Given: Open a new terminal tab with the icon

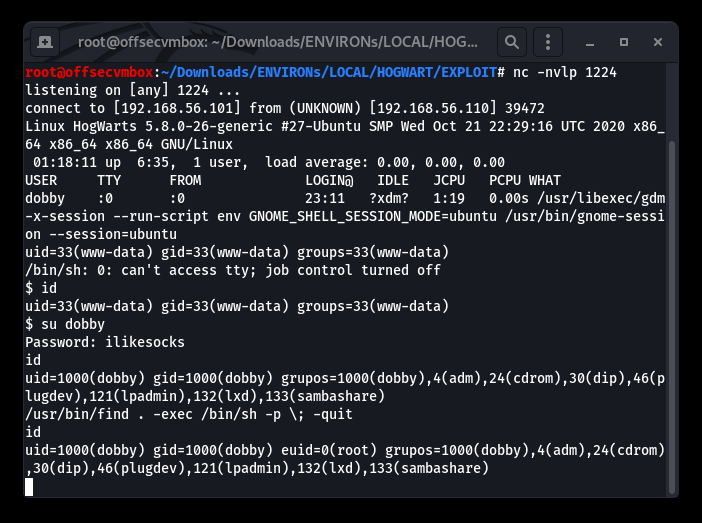Looking at the screenshot, I should (45, 42).
